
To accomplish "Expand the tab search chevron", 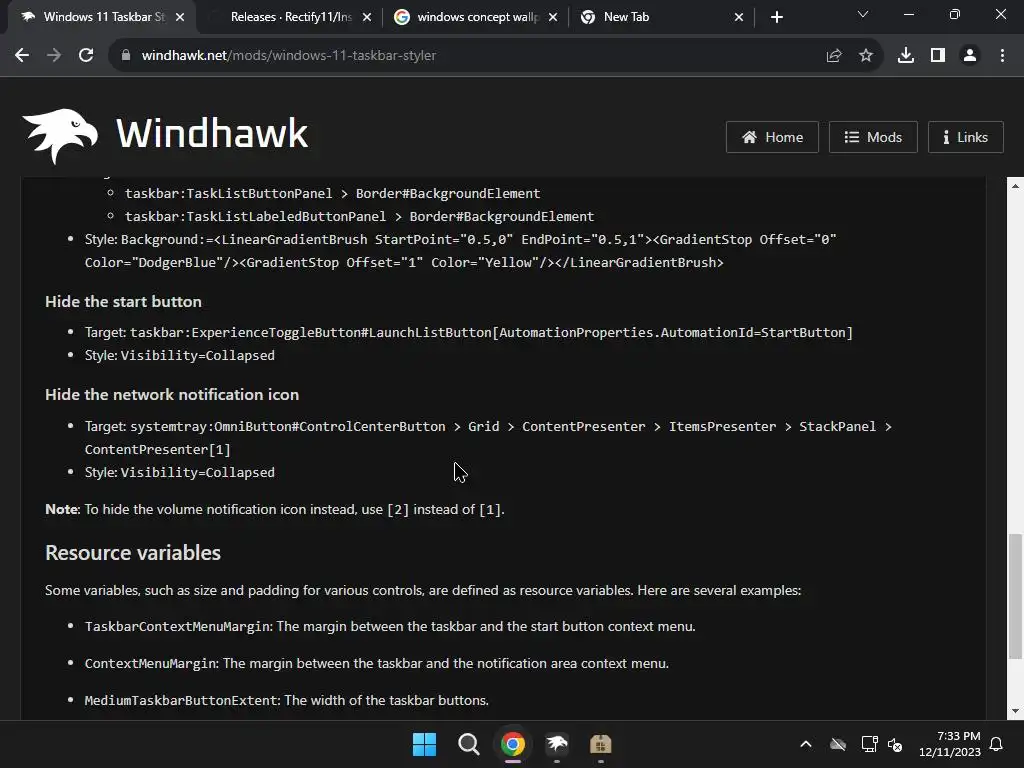I will [862, 14].
